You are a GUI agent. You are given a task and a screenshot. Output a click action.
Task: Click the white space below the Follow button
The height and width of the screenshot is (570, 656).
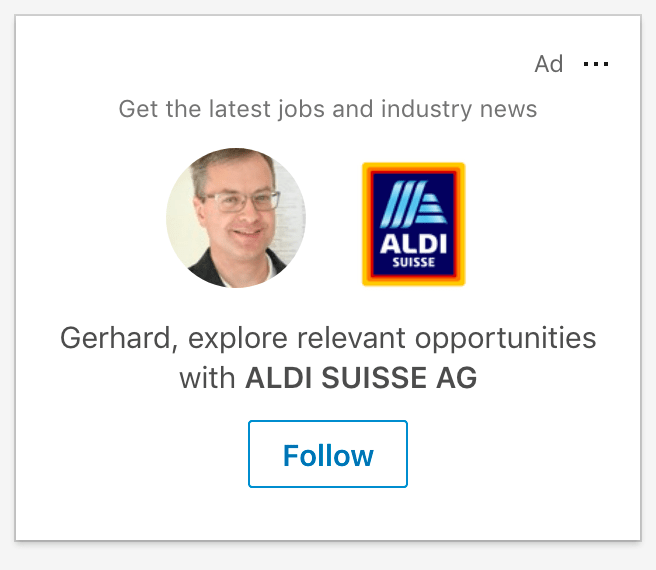[328, 512]
